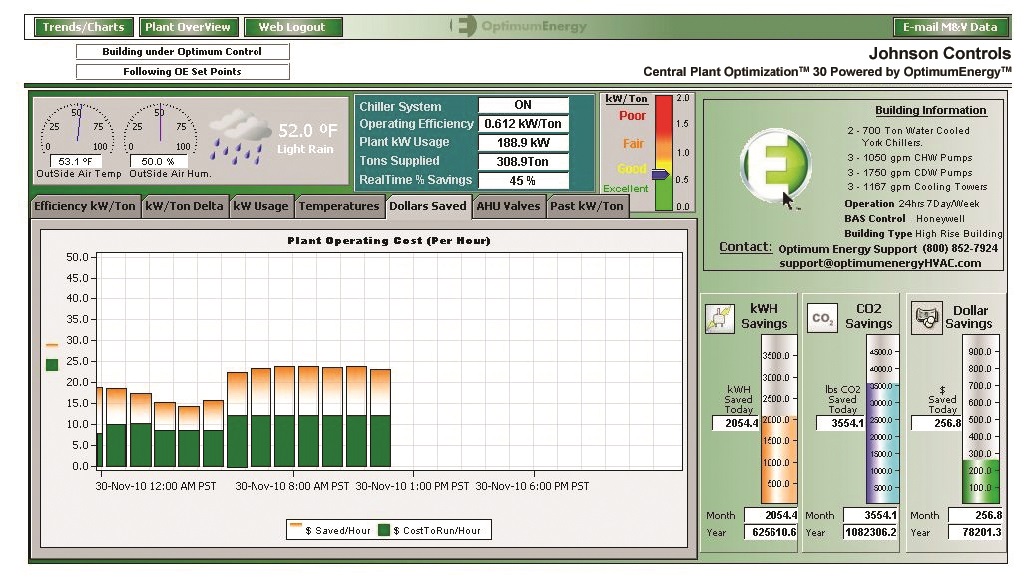Click the Johnson Controls title
This screenshot has height=578, width=1033.
[939, 53]
